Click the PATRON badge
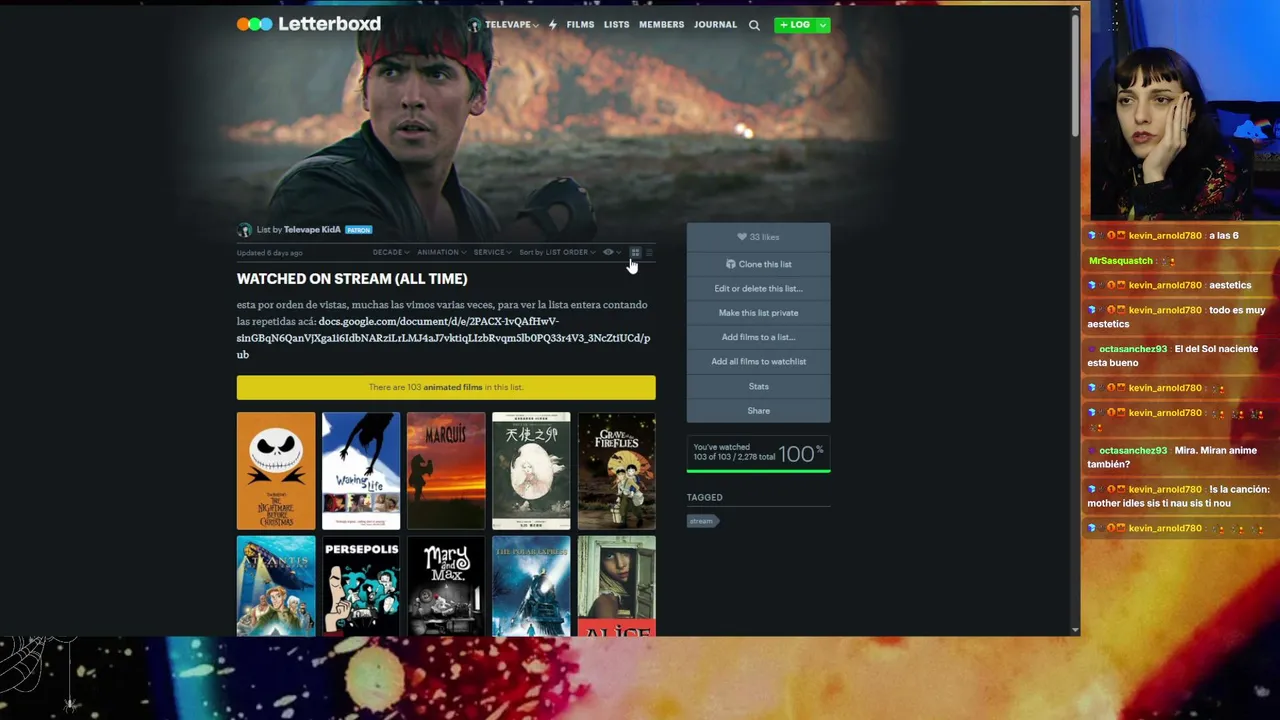This screenshot has height=720, width=1280. [x=358, y=230]
